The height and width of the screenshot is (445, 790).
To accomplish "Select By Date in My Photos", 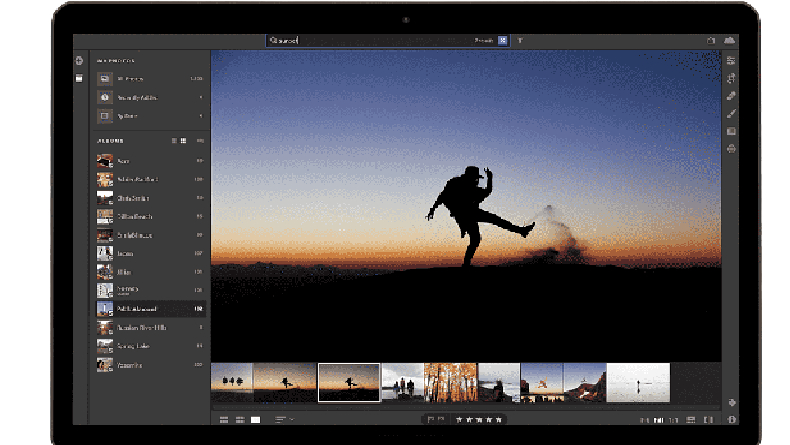I will [x=150, y=116].
